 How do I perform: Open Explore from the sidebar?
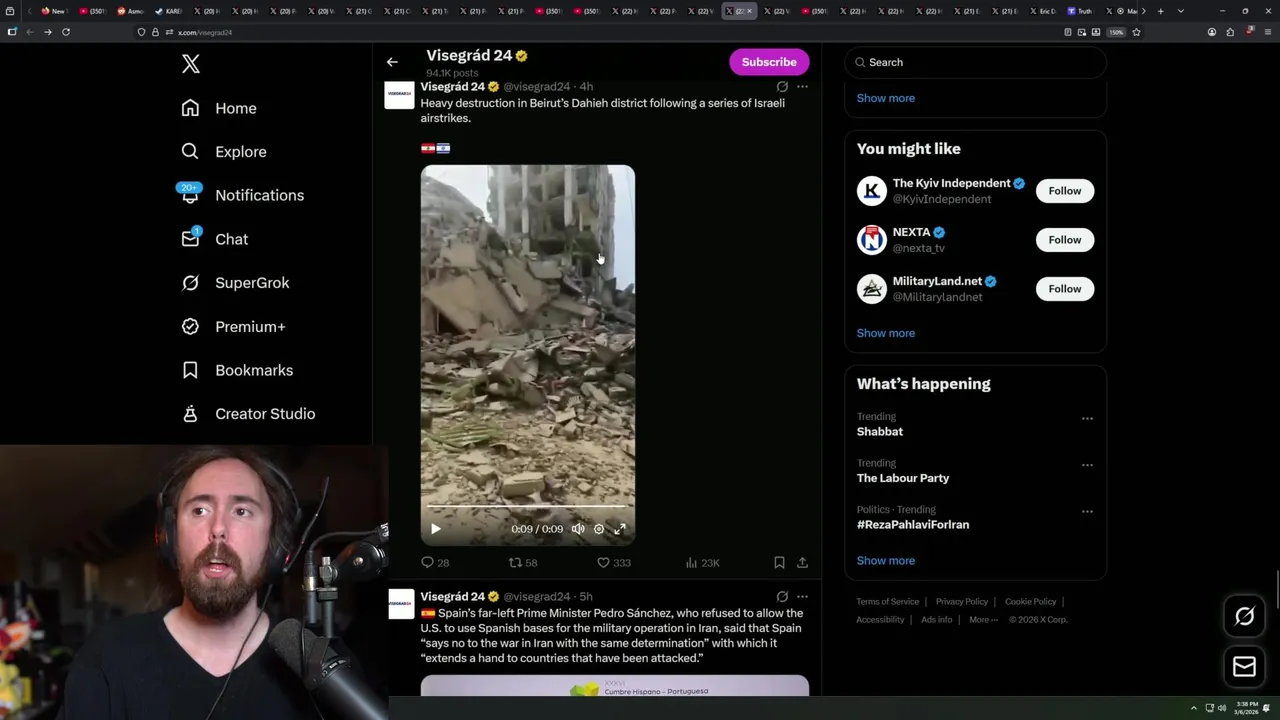[224, 152]
